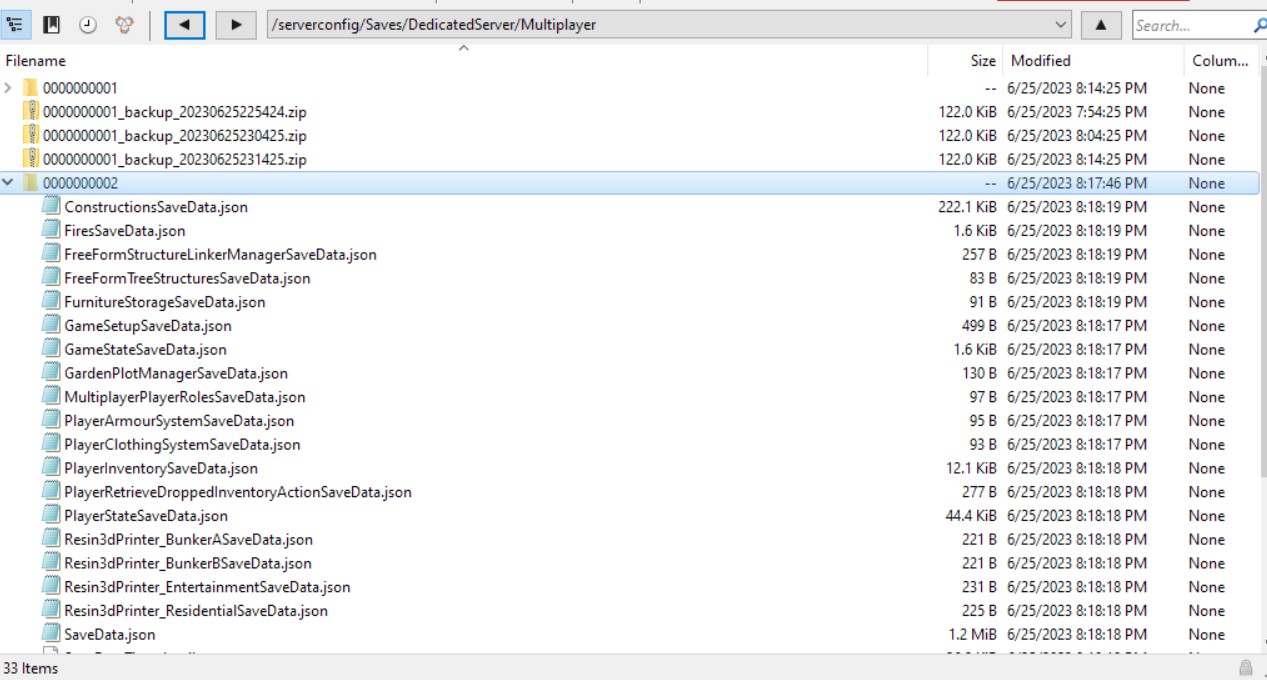Select the backup_20230625225424.zip file
This screenshot has width=1267, height=680.
tap(174, 112)
